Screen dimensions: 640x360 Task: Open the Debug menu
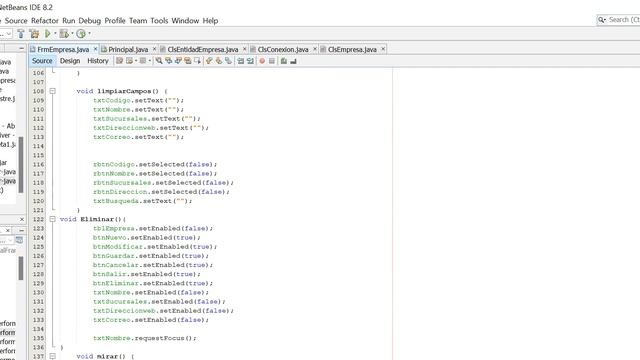coord(89,21)
